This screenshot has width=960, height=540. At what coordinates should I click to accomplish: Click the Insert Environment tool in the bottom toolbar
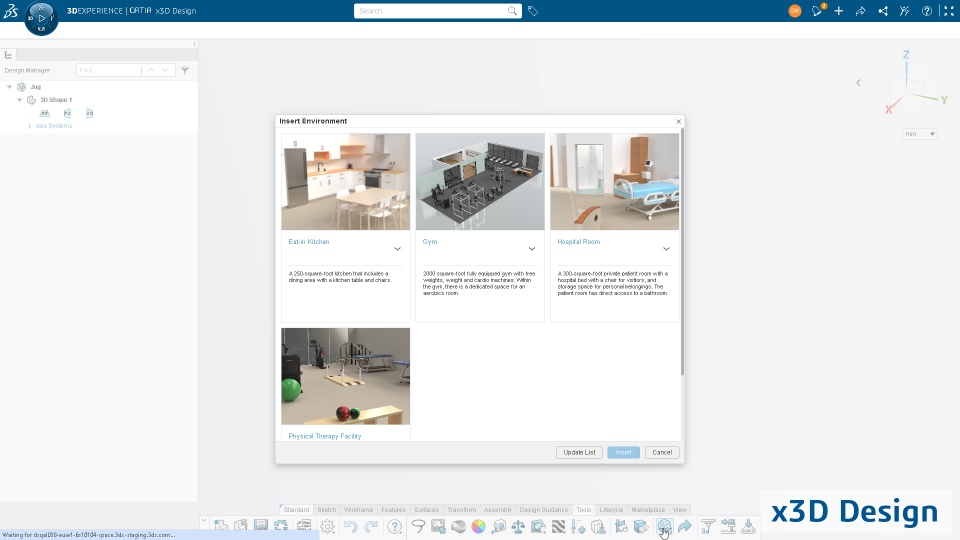coord(664,527)
